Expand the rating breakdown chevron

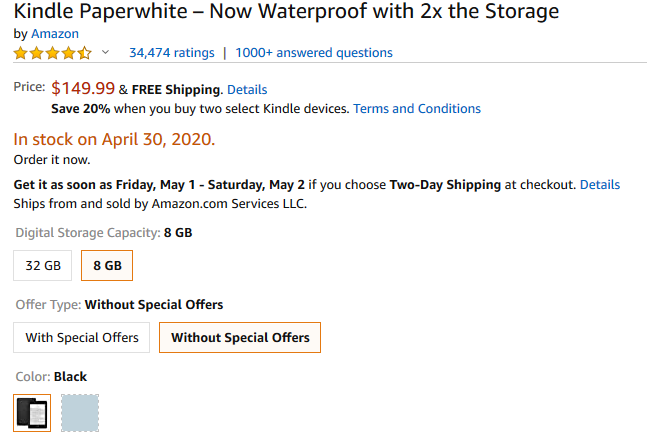pos(106,52)
